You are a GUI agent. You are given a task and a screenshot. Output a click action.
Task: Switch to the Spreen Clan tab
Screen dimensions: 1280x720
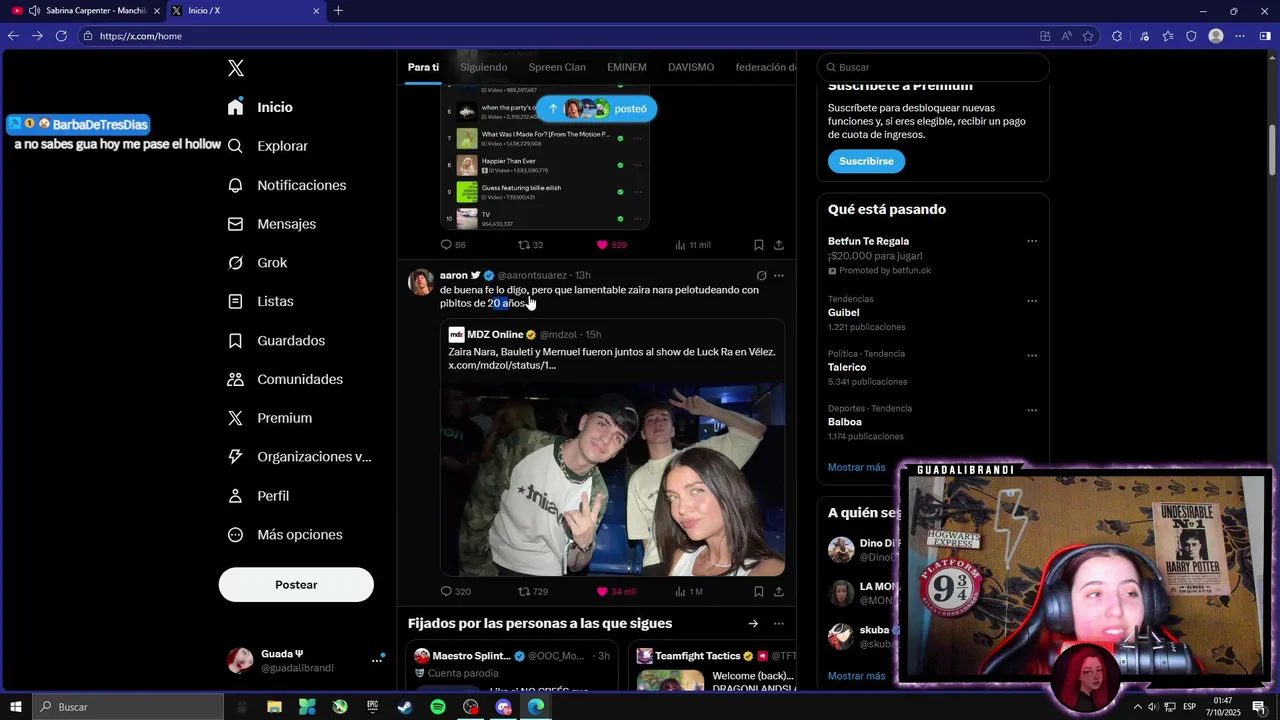557,67
